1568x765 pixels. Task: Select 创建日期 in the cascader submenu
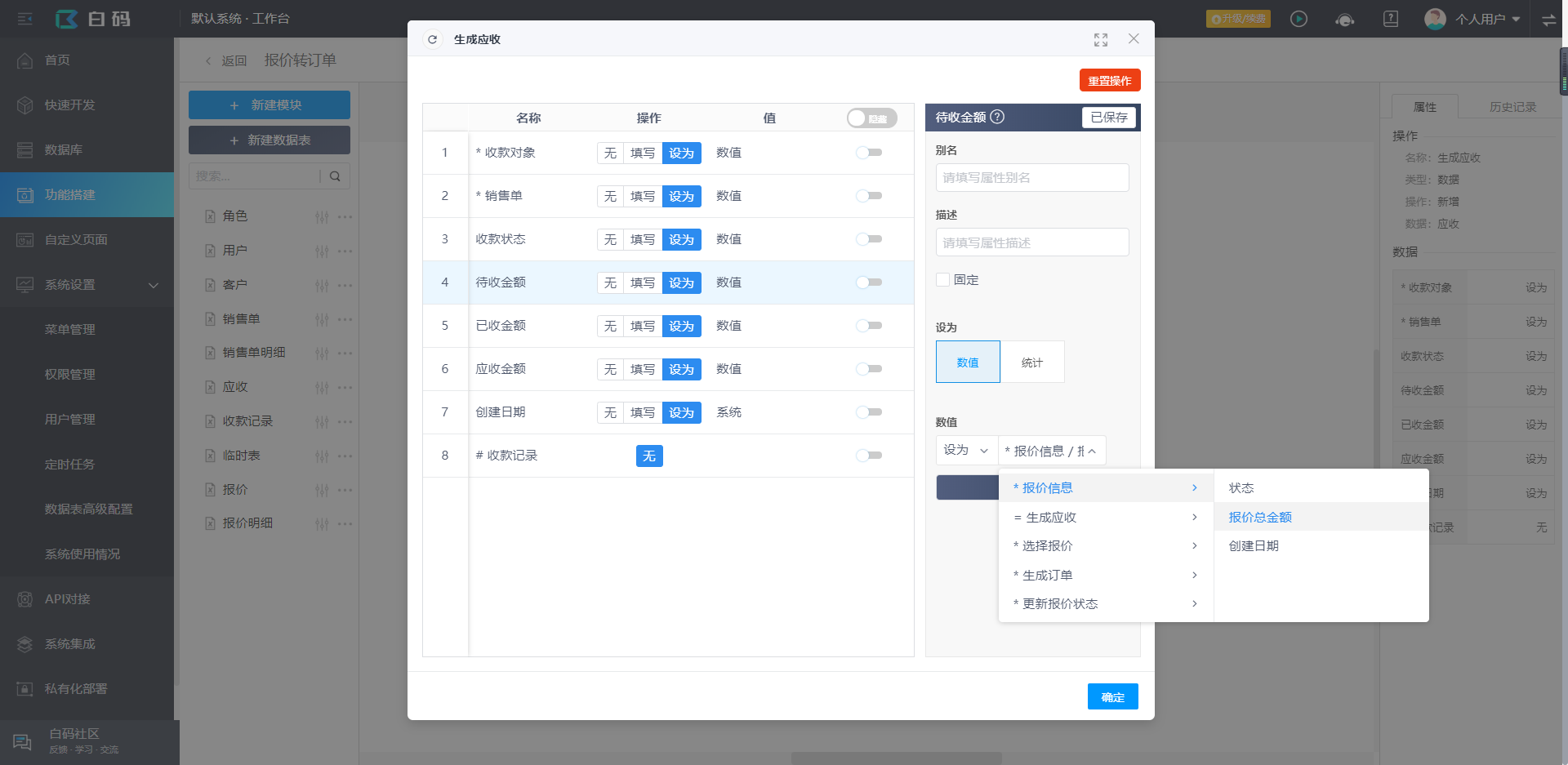click(1321, 546)
